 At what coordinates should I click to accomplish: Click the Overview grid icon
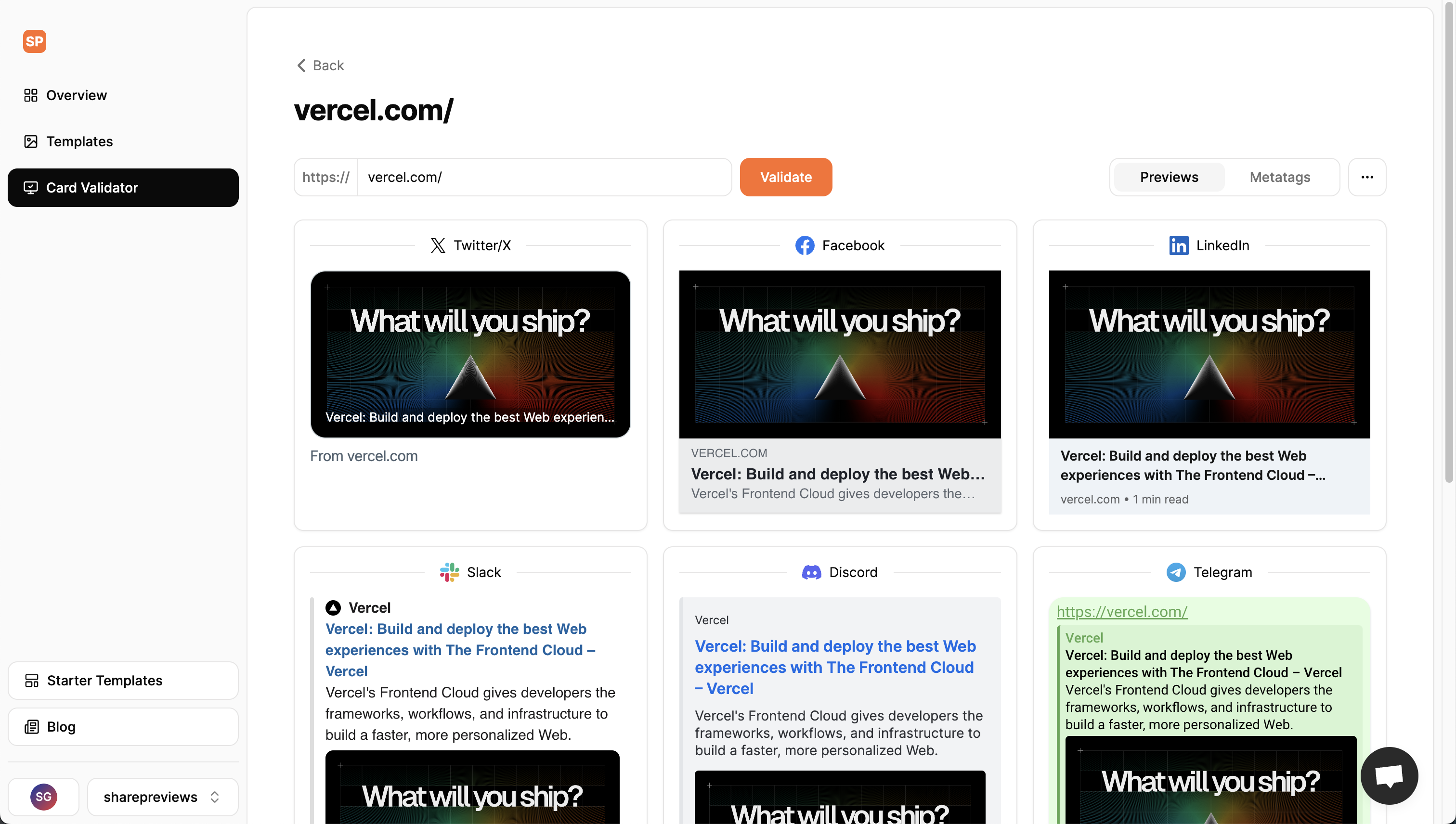(30, 95)
